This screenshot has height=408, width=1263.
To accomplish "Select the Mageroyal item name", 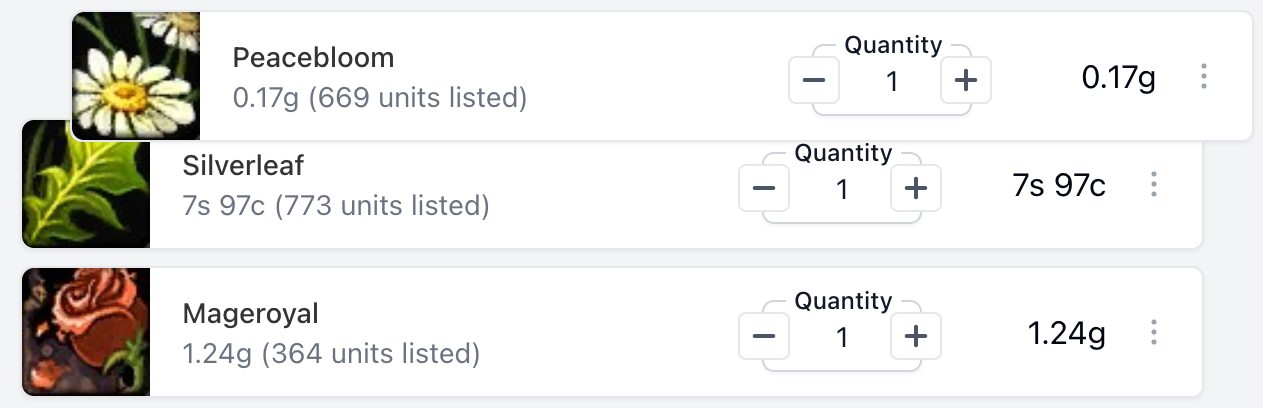I will [250, 313].
